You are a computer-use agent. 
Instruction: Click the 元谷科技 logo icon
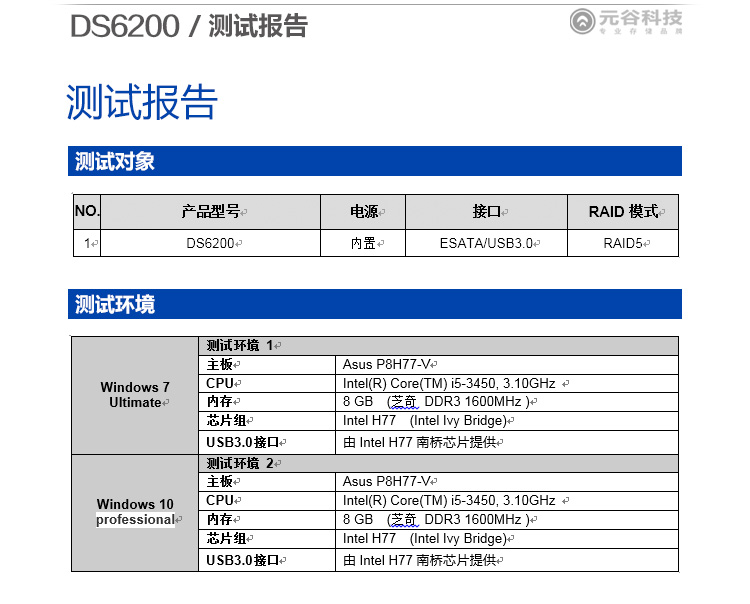582,21
